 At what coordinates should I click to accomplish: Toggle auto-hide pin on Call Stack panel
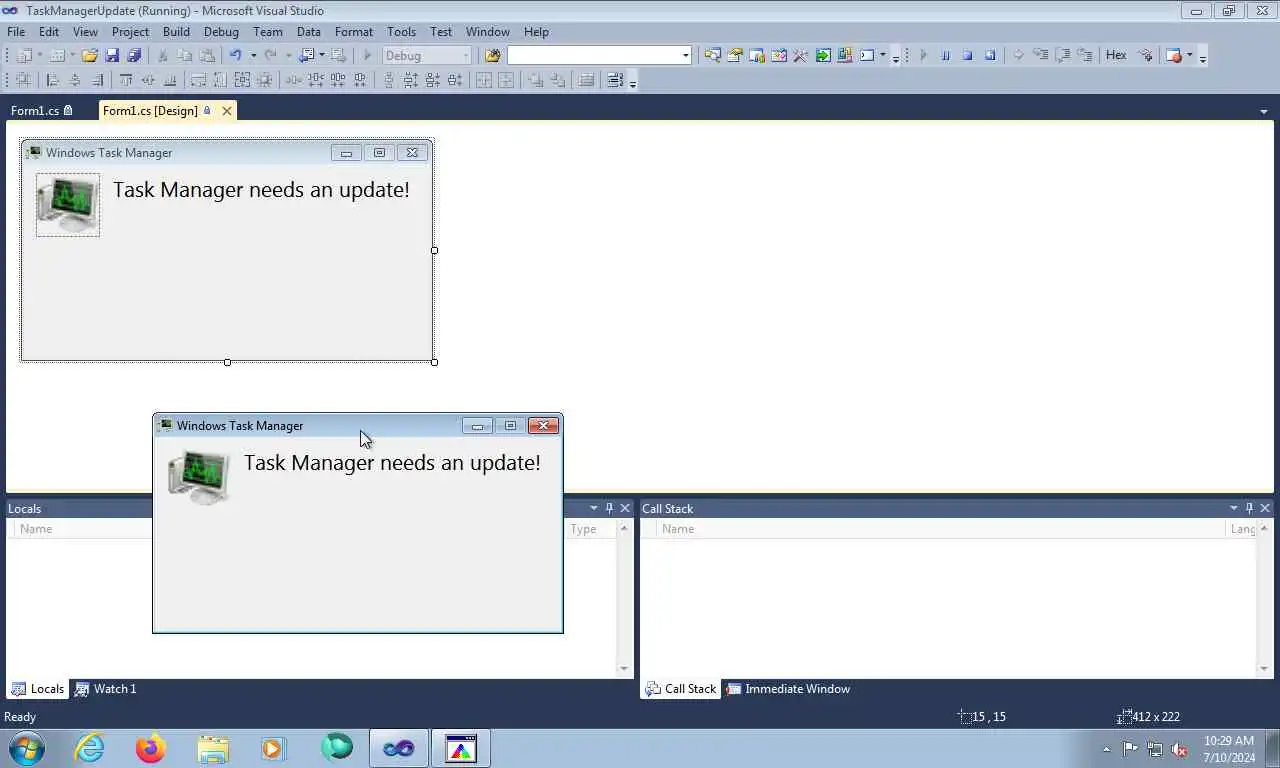(x=1249, y=508)
